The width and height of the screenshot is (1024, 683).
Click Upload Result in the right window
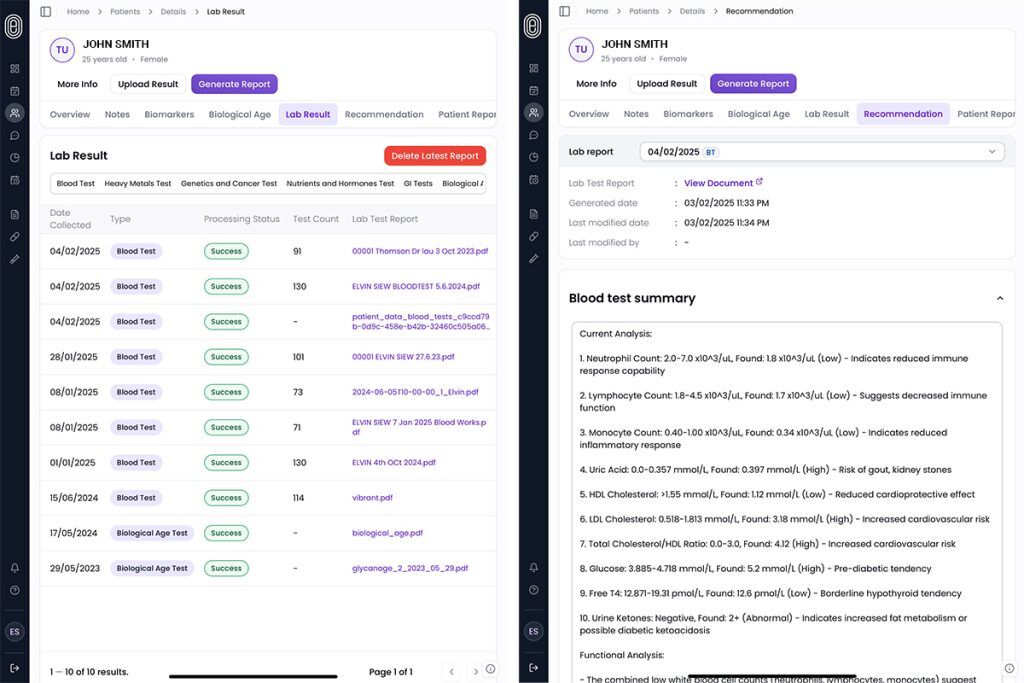[x=666, y=84]
